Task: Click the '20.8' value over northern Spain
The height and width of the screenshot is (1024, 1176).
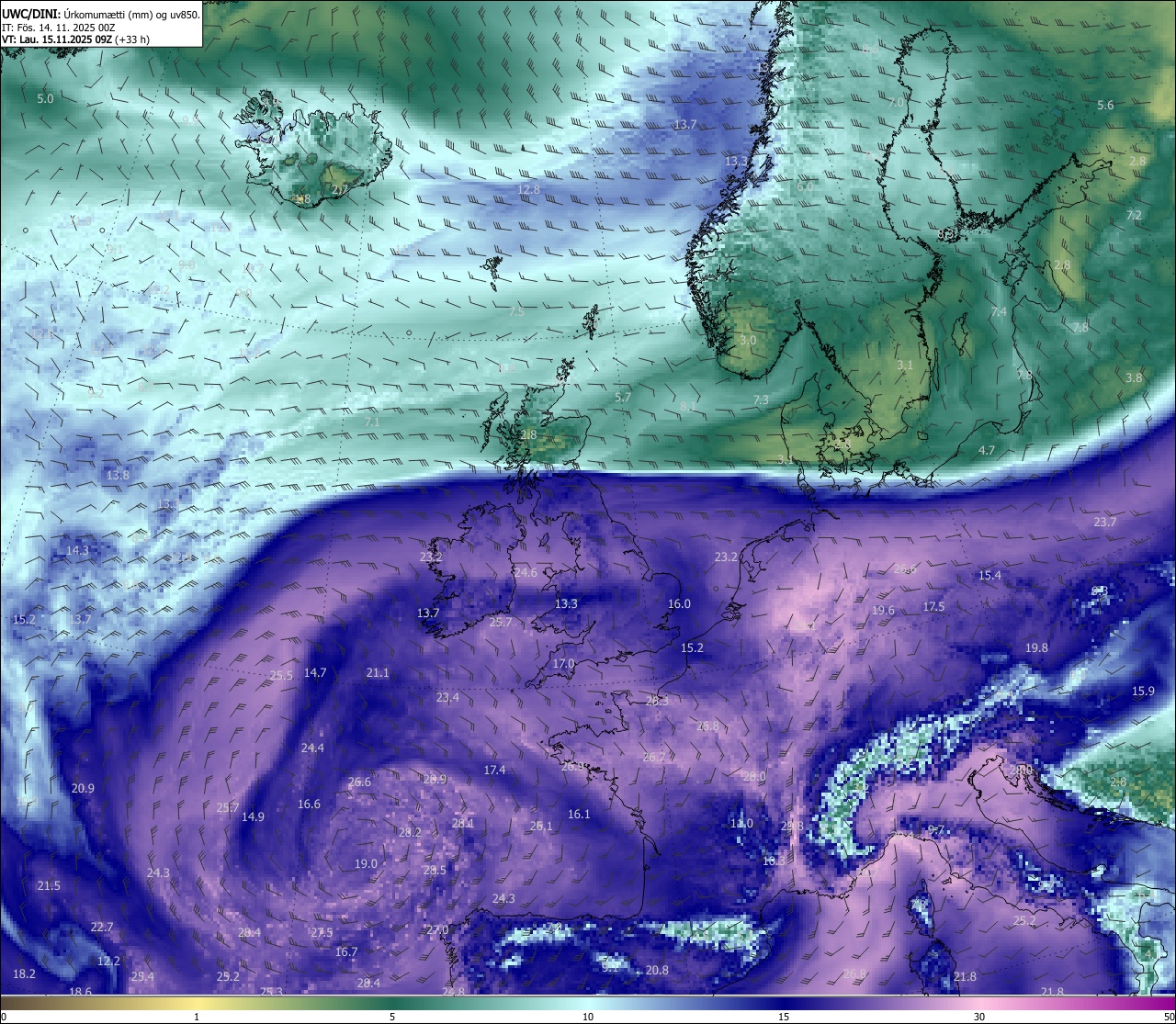Action: 657,970
